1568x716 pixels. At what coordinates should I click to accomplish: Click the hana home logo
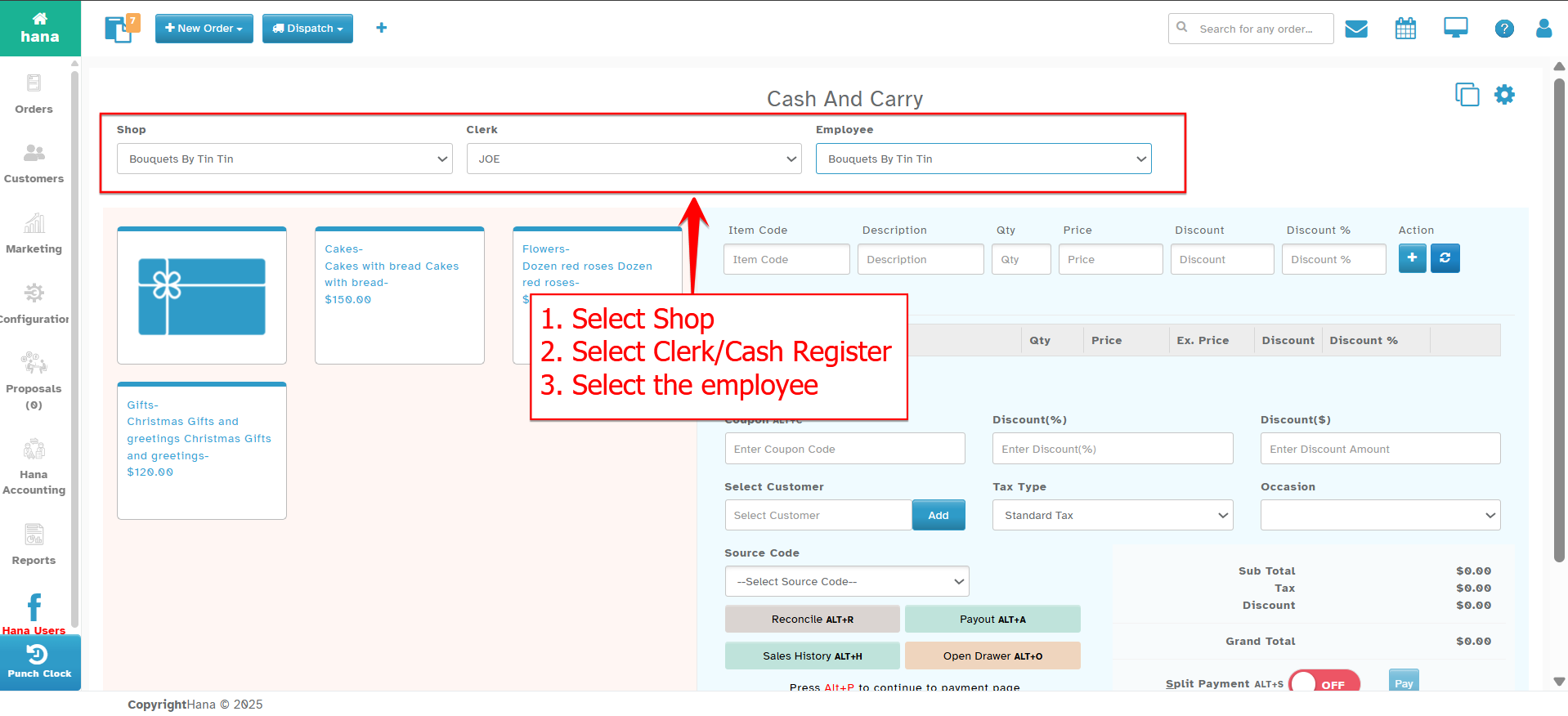[39, 28]
